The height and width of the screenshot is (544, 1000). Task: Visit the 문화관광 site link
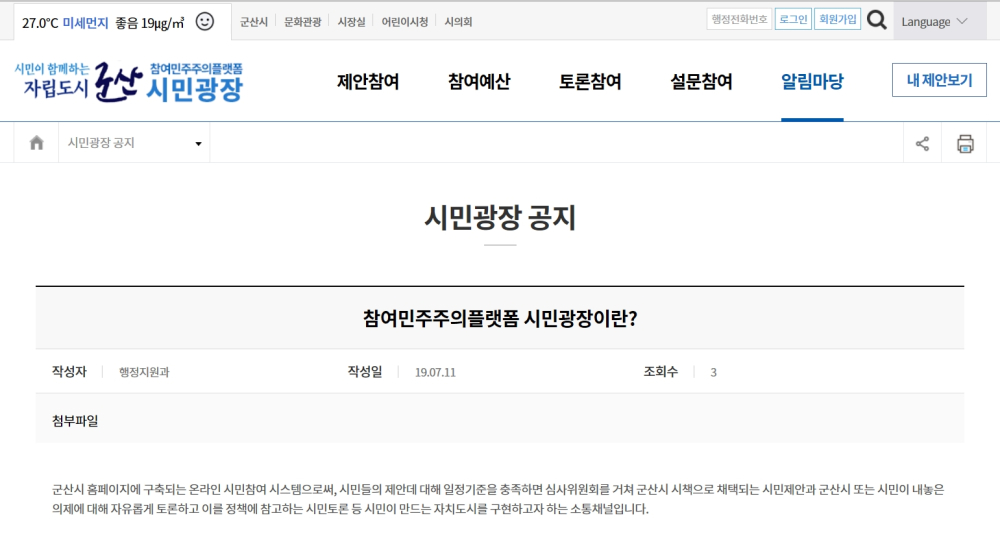[303, 21]
